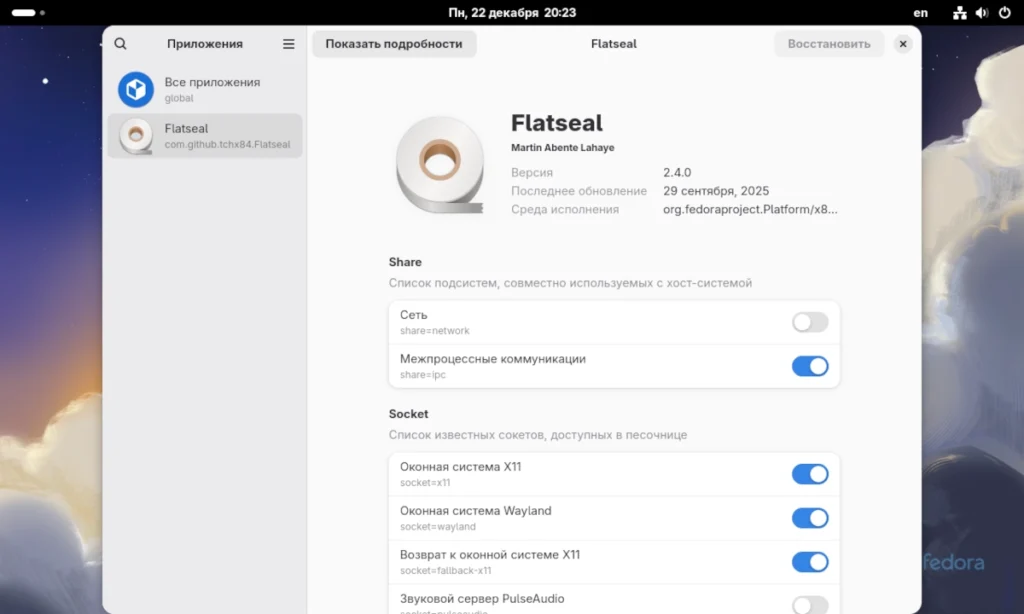Select Все приложения global entry
1024x614 pixels.
click(x=205, y=89)
